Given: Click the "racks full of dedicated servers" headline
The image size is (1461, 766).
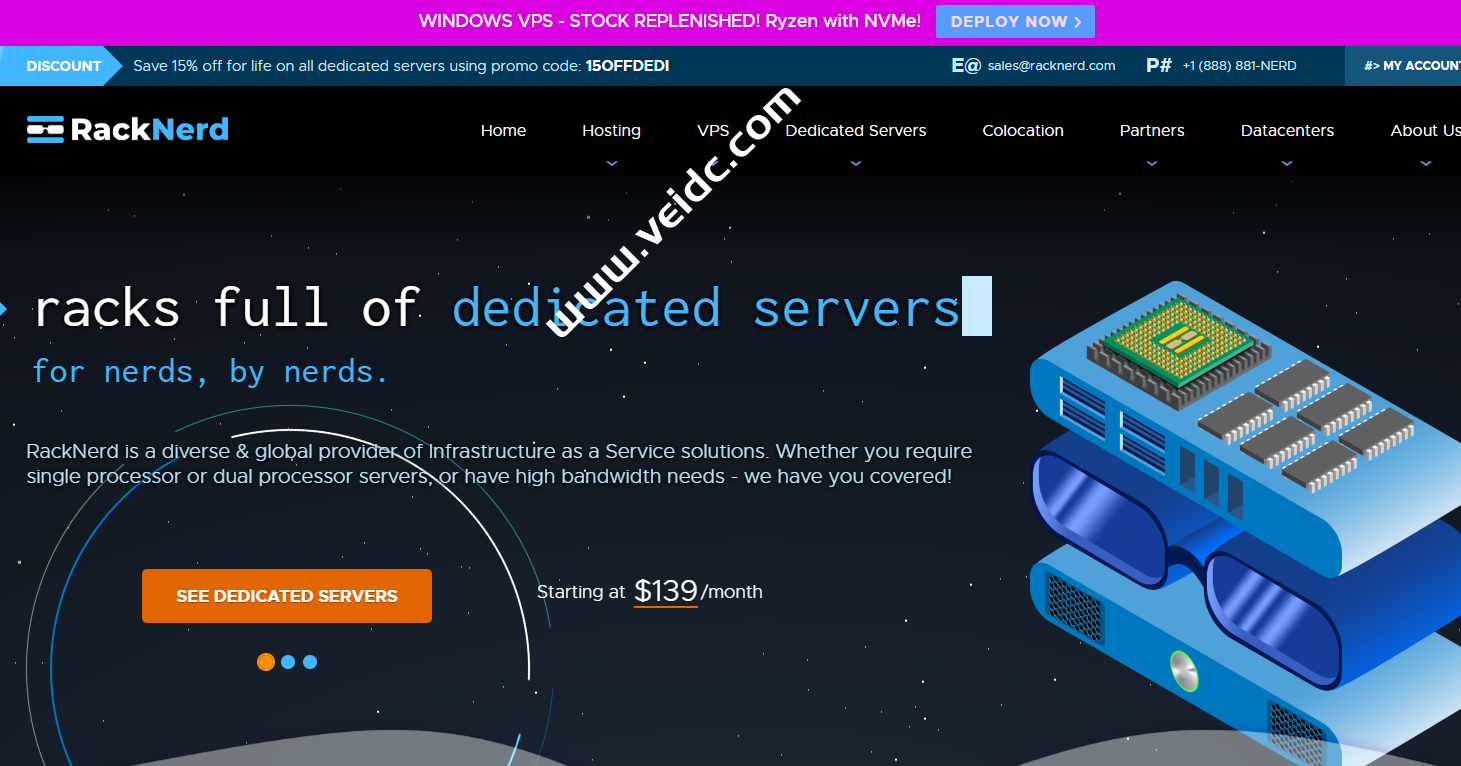Looking at the screenshot, I should point(497,308).
